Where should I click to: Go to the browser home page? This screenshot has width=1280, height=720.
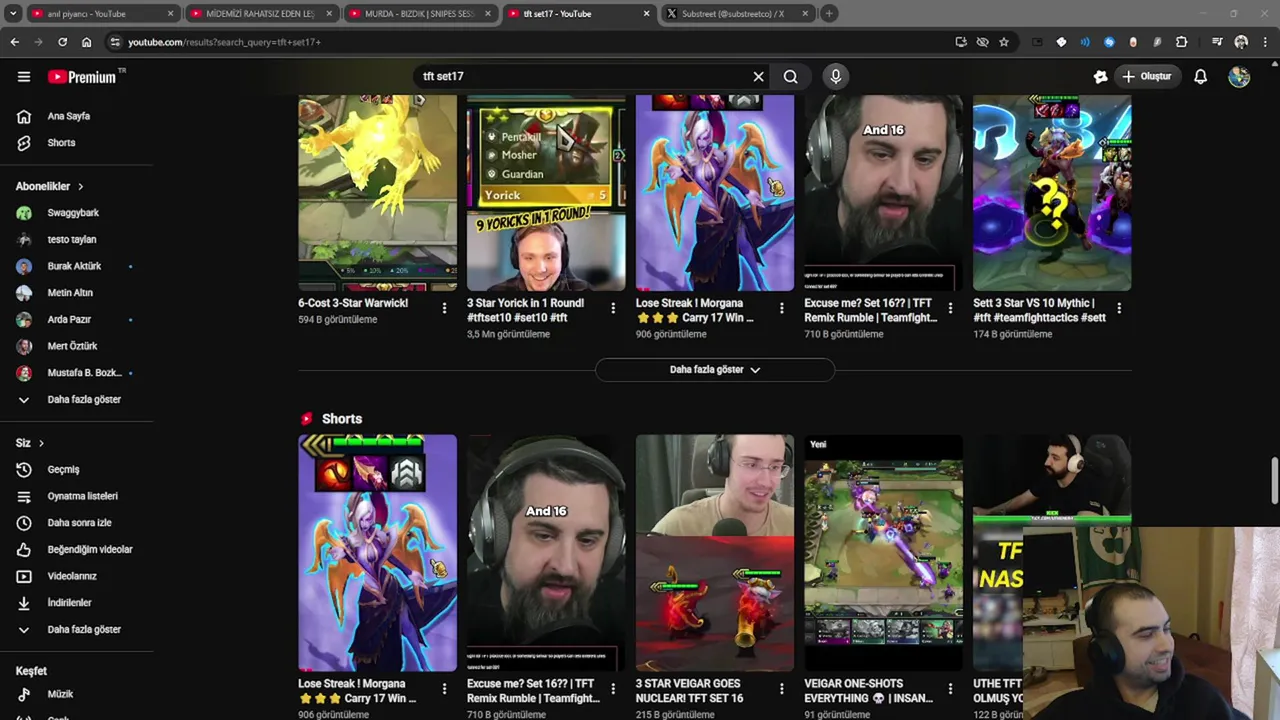pos(86,42)
